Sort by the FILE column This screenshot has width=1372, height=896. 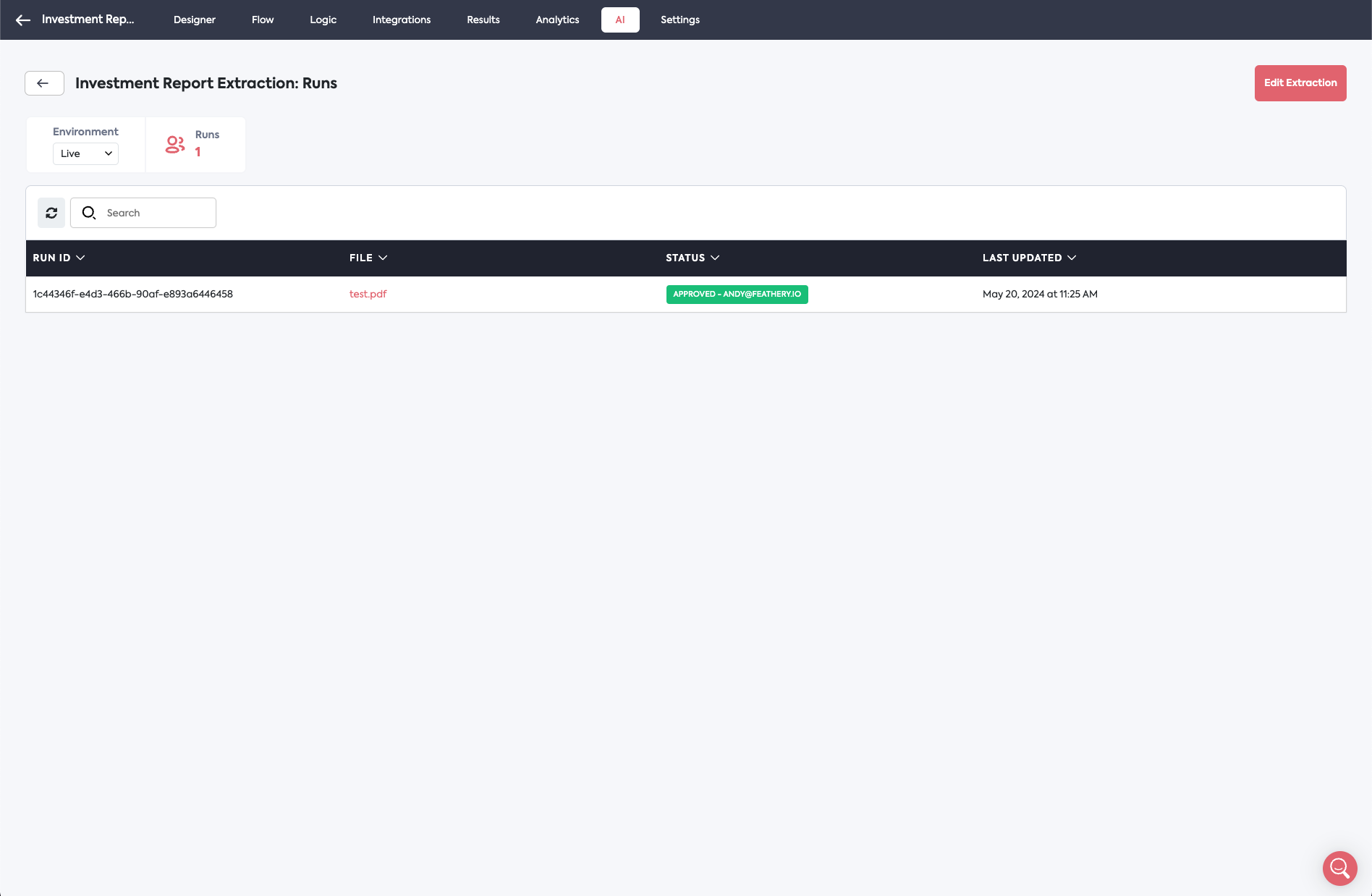[x=368, y=258]
